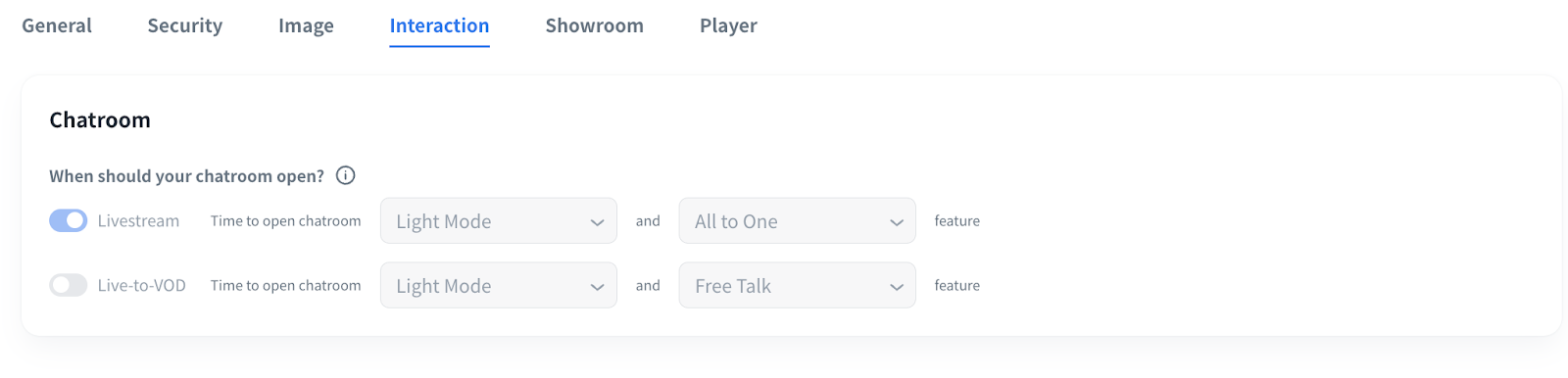Click chevron arrow in All to One box
This screenshot has width=1568, height=378.
pos(896,223)
